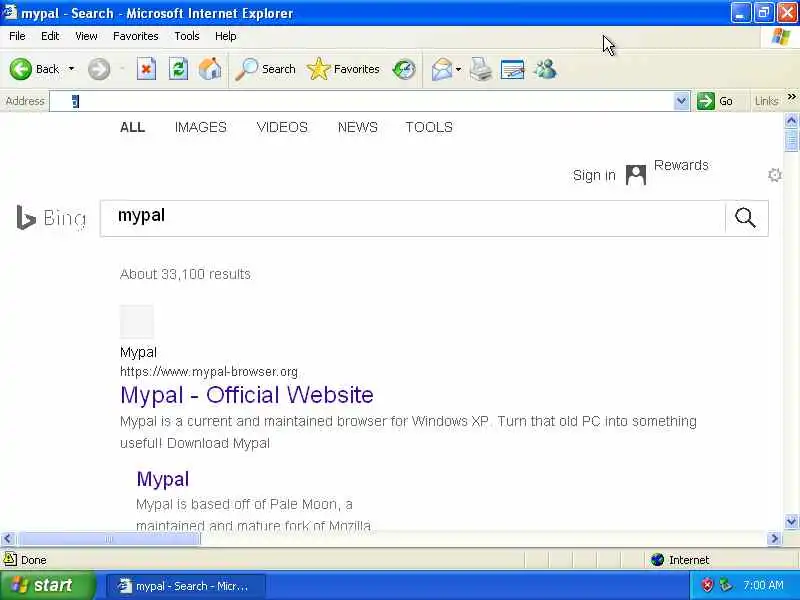Image resolution: width=800 pixels, height=600 pixels.
Task: Click the vertical scrollbar down arrow
Action: [791, 522]
